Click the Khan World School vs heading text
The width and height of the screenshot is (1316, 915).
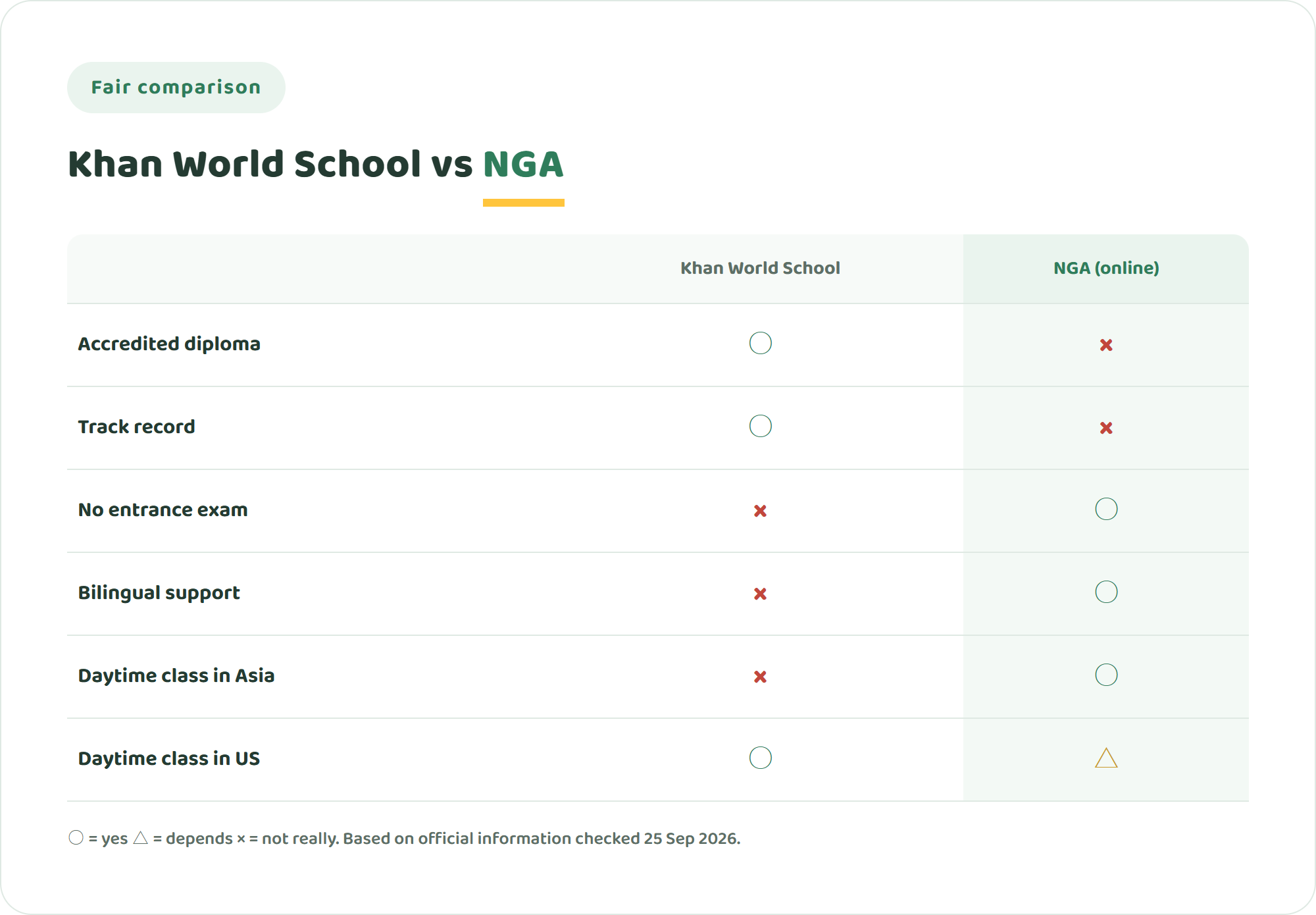[270, 164]
